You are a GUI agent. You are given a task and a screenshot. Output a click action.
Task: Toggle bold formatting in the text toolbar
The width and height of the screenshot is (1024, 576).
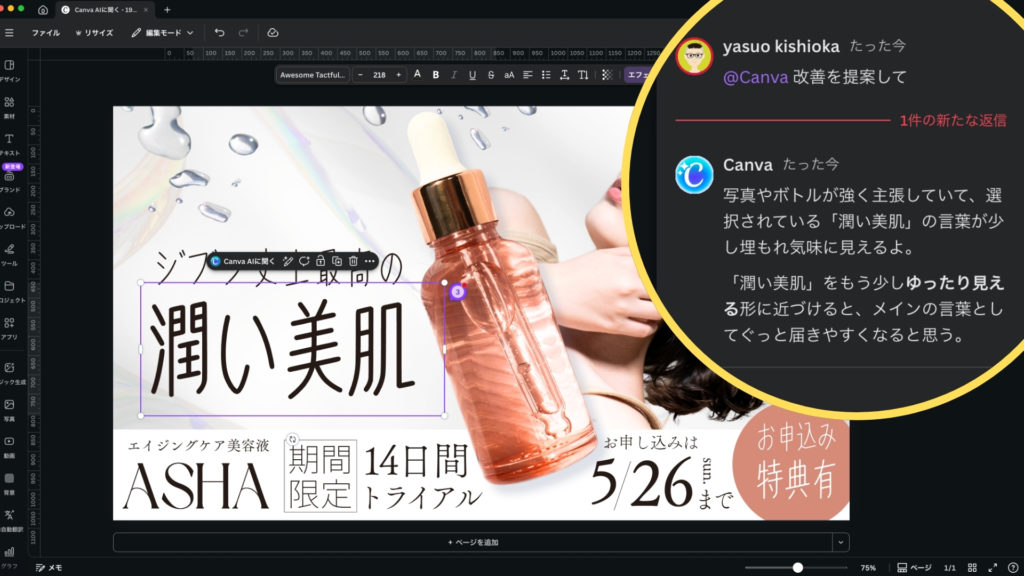(x=435, y=75)
